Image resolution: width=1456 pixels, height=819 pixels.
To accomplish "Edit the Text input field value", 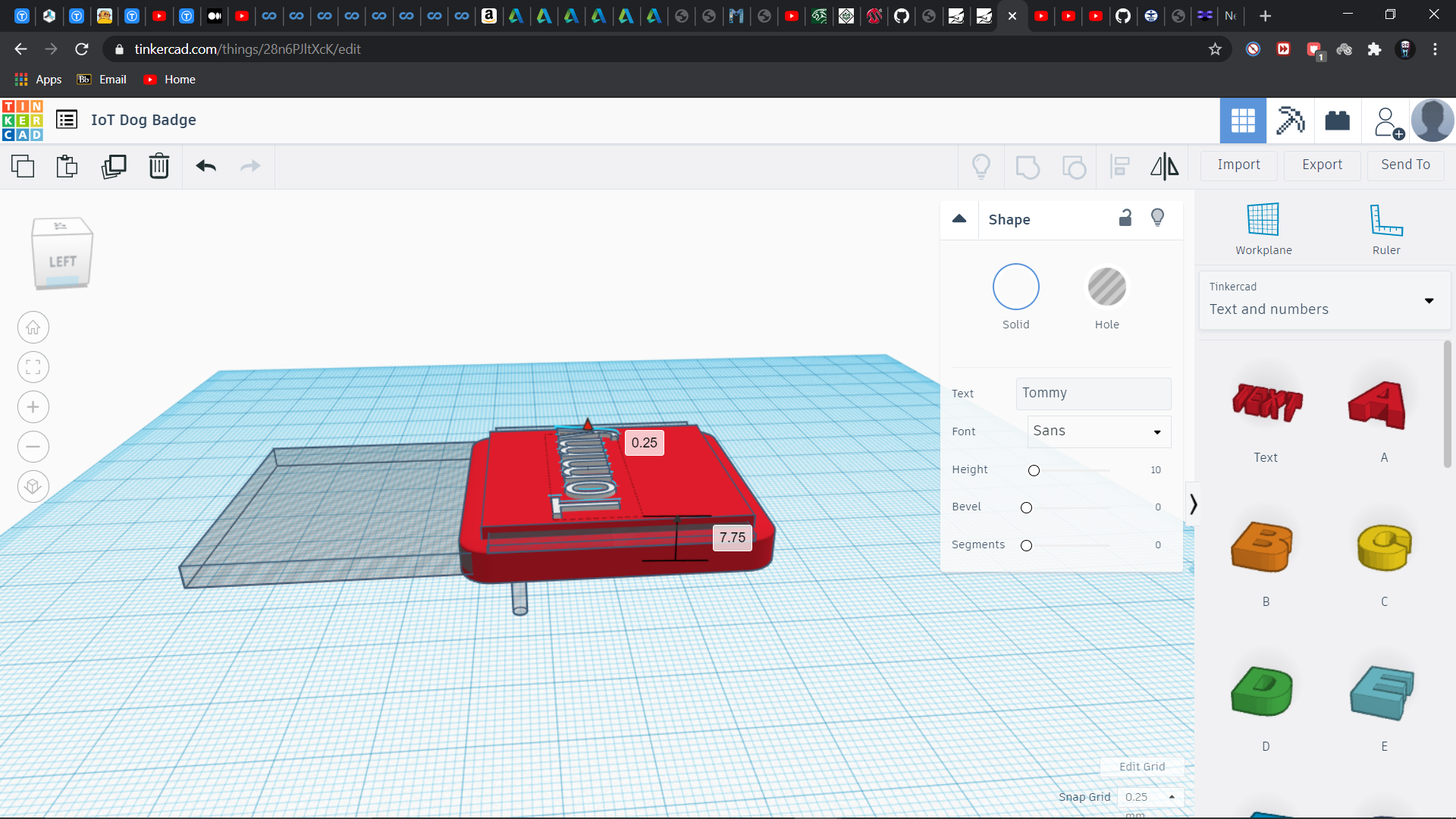I will [x=1092, y=392].
